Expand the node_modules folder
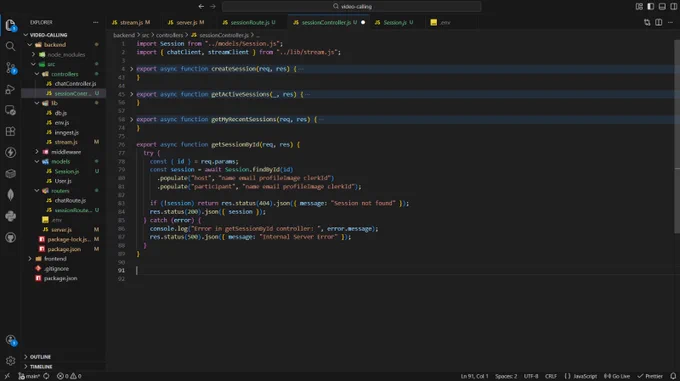This screenshot has height=381, width=680. click(33, 55)
